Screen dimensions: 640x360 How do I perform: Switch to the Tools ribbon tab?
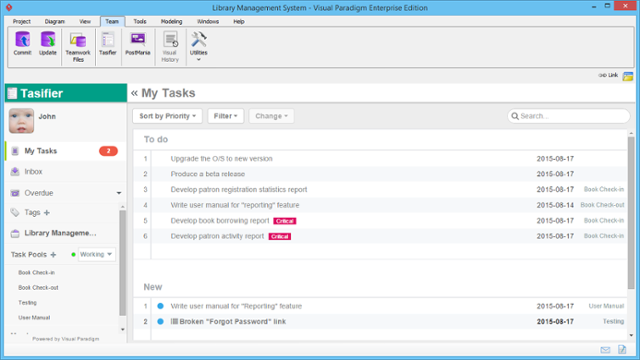140,22
